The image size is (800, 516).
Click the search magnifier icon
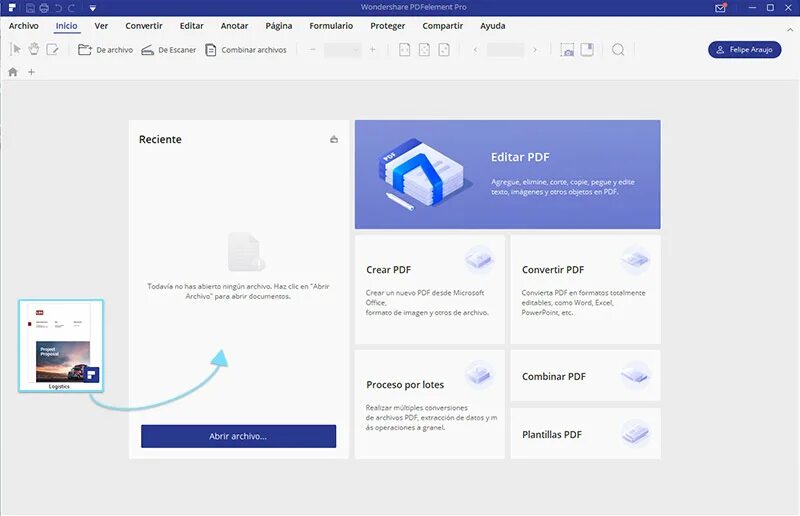[618, 50]
